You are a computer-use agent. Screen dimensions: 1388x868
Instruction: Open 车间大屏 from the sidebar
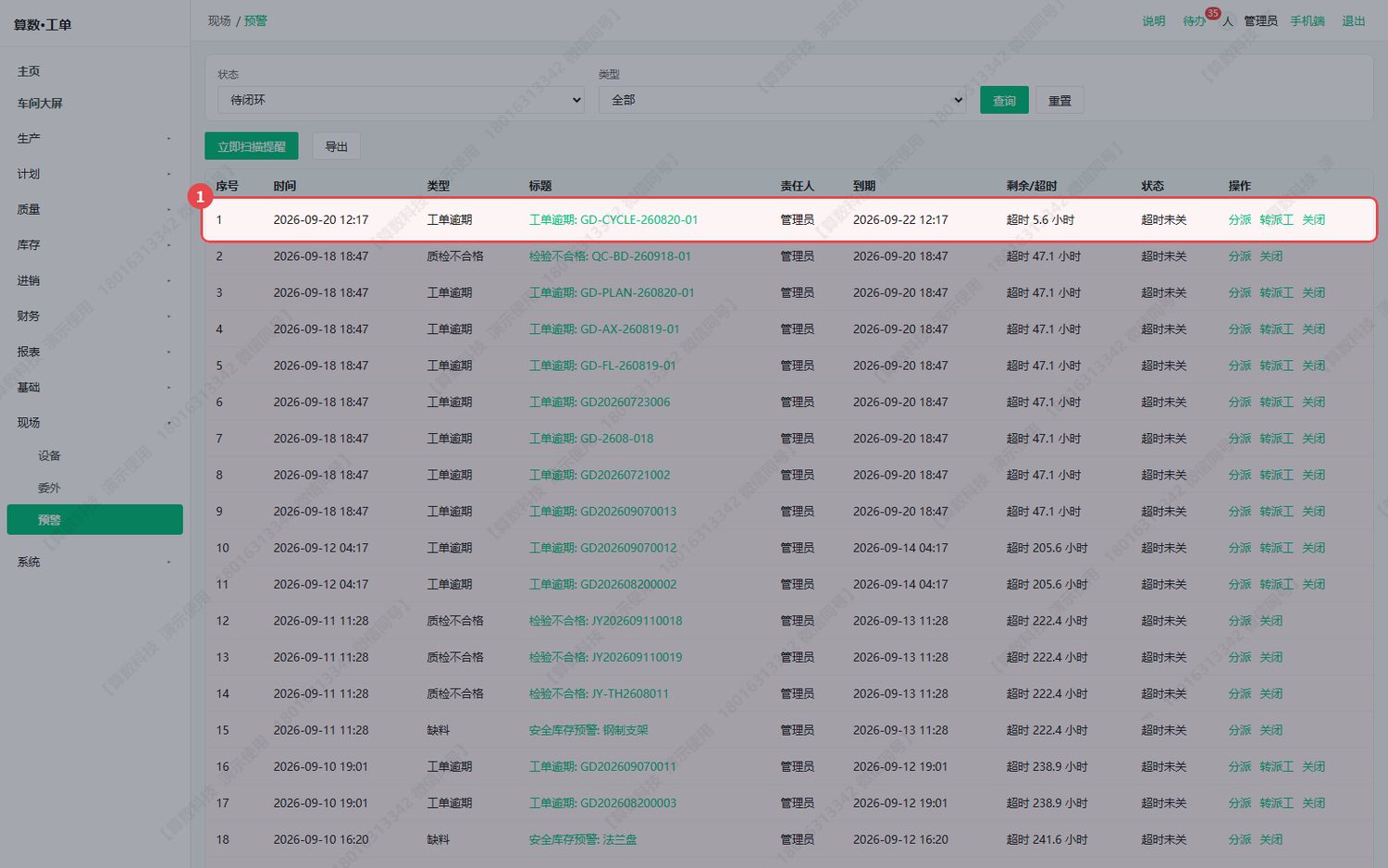(94, 104)
